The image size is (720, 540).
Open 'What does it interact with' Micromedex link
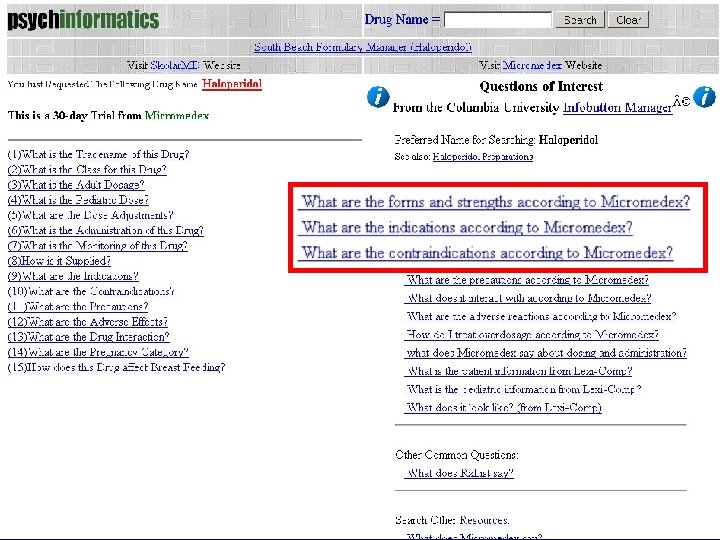(528, 298)
